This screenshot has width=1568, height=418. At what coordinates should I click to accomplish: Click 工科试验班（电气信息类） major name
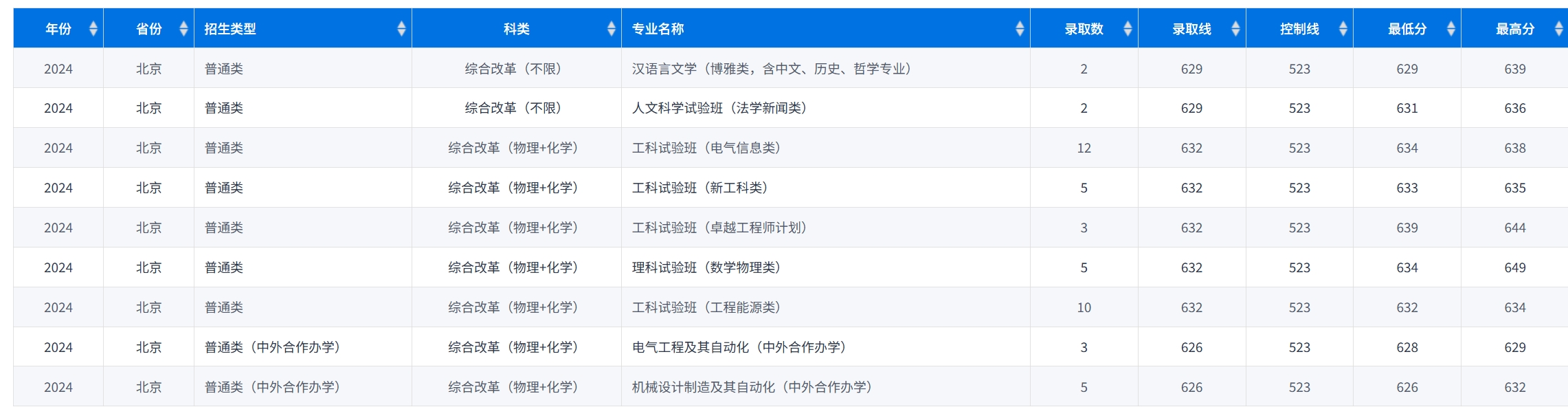(x=706, y=148)
